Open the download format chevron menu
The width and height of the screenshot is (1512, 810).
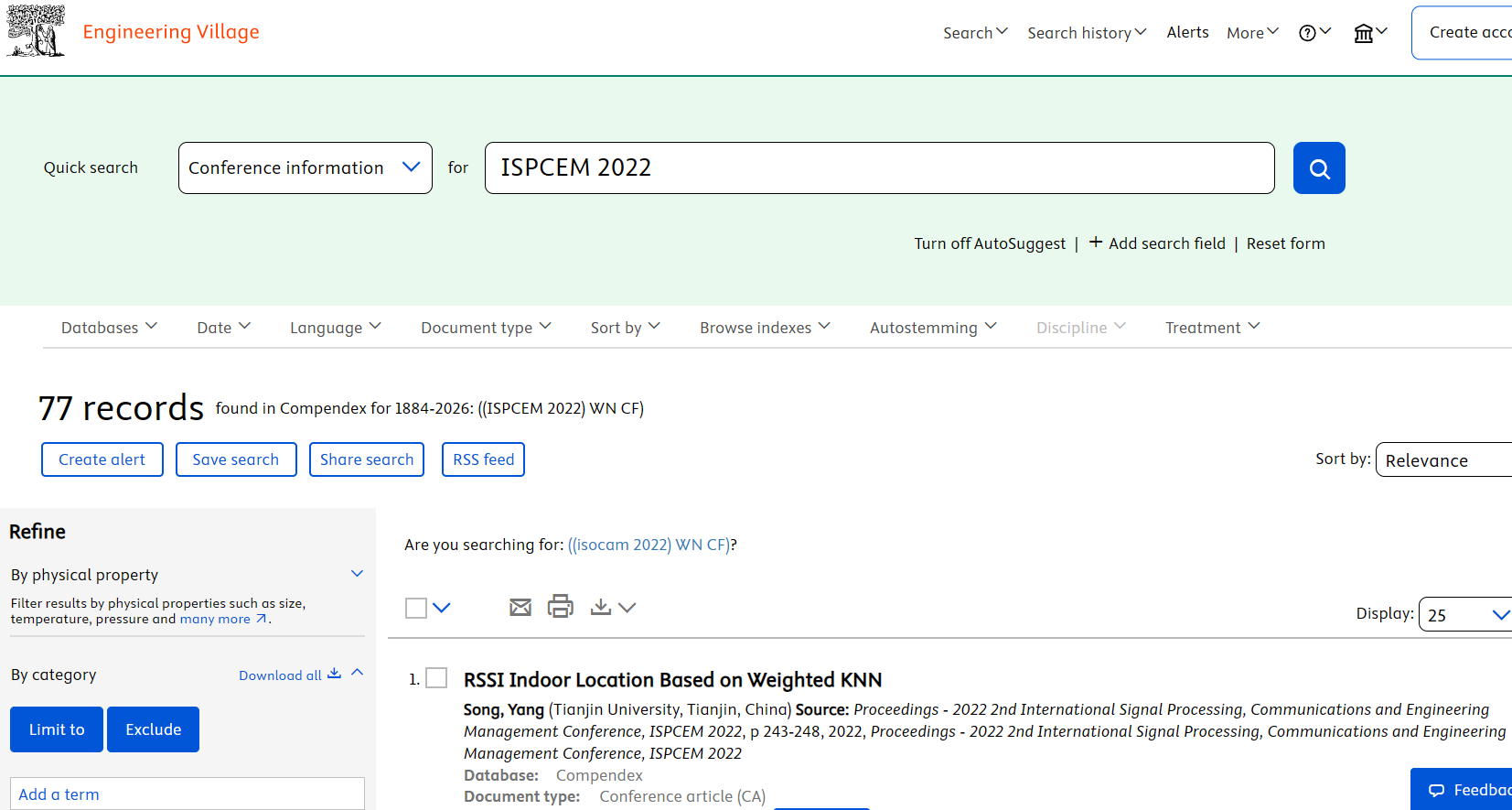(627, 607)
